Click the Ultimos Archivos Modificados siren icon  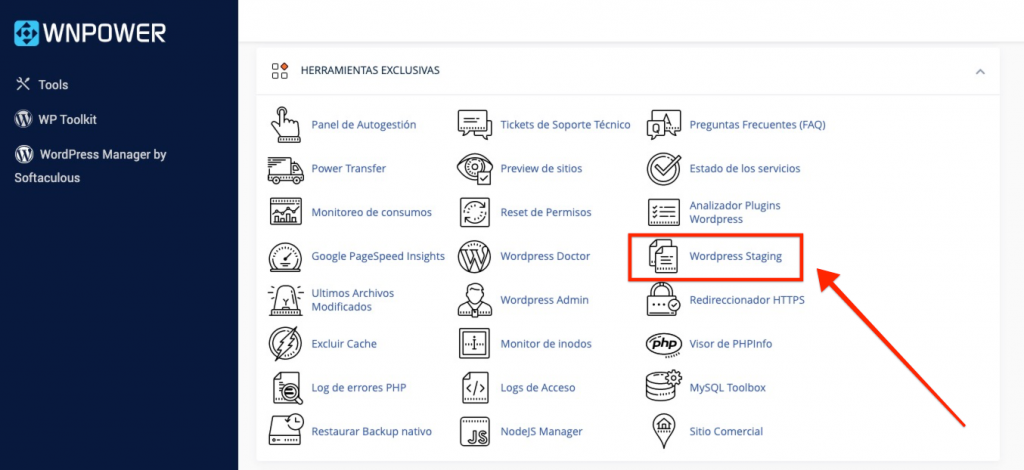[285, 300]
